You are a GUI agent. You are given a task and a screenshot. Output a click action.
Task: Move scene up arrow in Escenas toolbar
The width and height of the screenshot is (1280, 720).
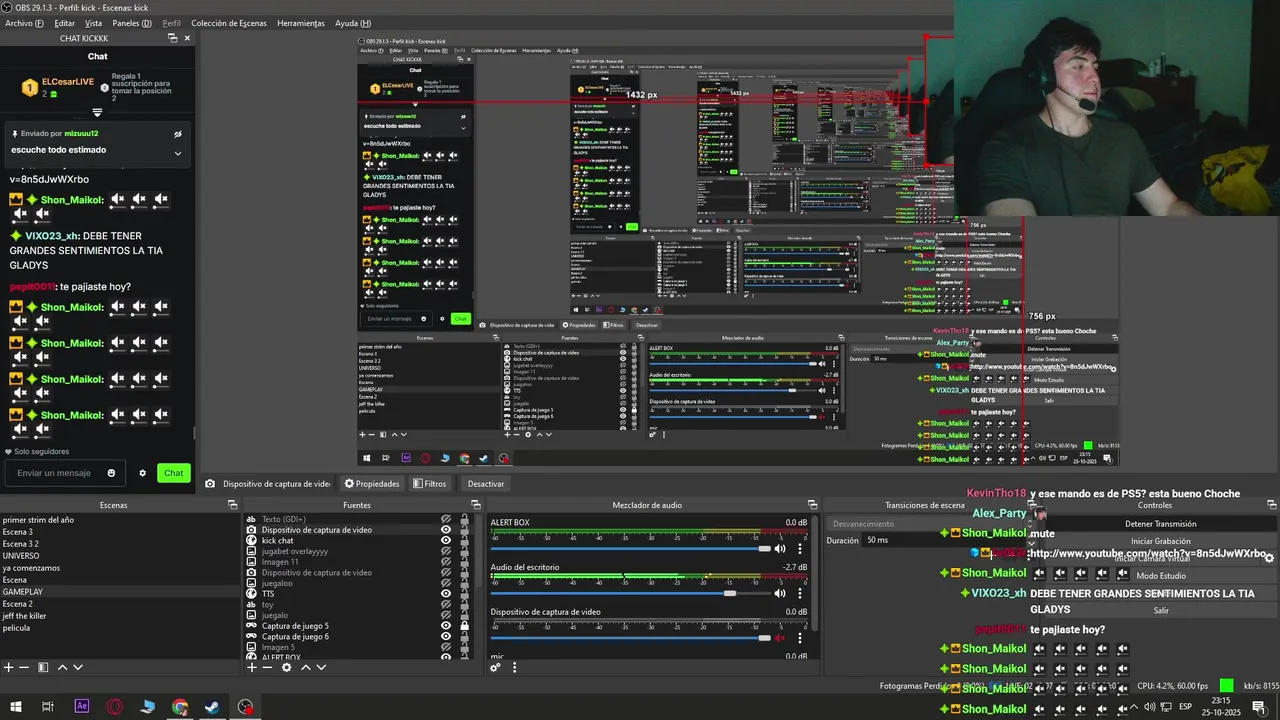point(62,667)
